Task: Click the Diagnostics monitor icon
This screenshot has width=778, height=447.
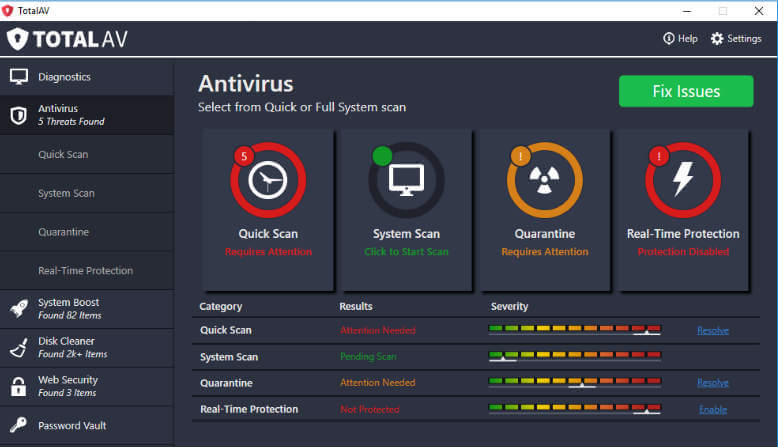Action: pos(19,77)
